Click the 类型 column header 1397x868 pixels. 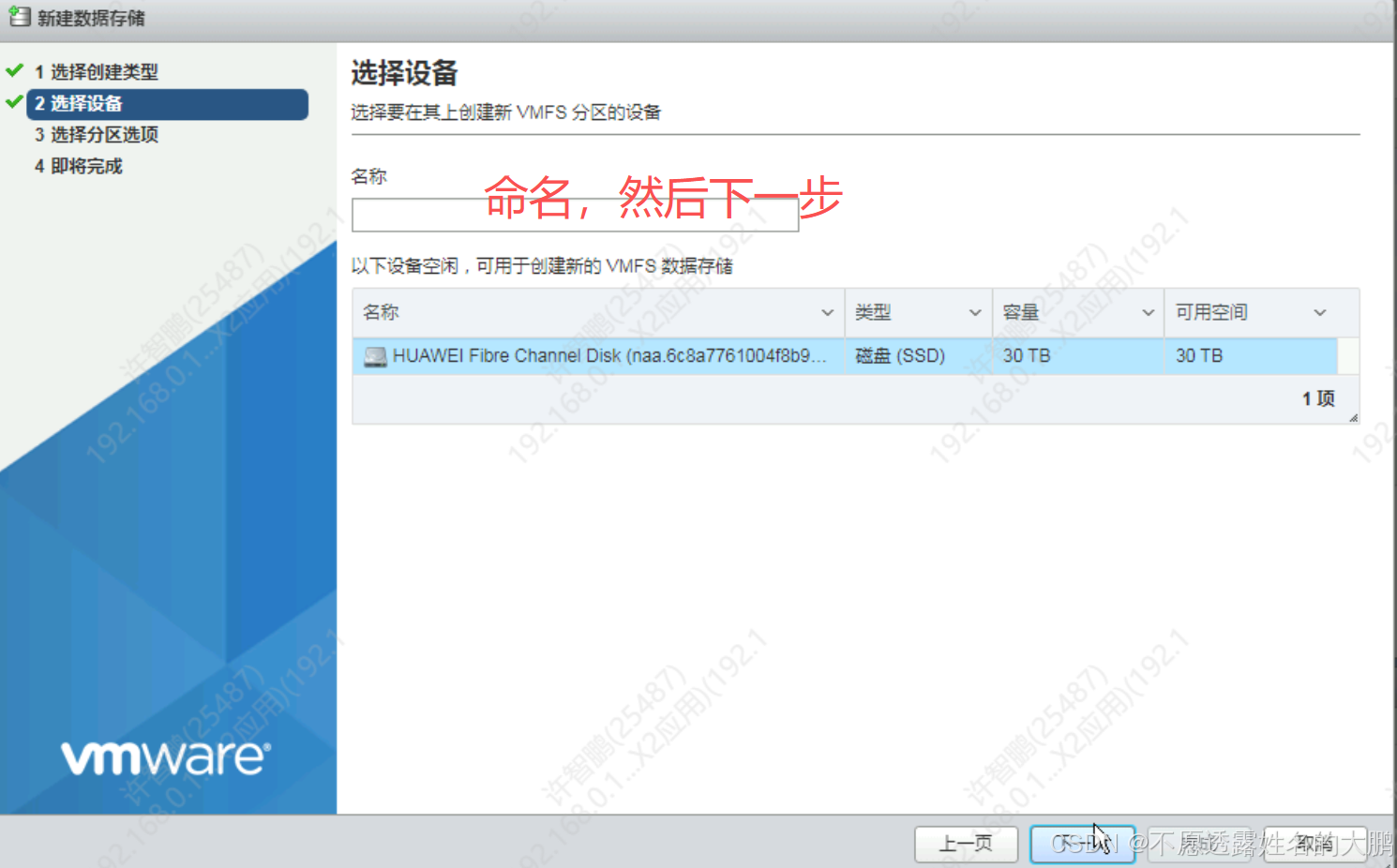pyautogui.click(x=919, y=313)
